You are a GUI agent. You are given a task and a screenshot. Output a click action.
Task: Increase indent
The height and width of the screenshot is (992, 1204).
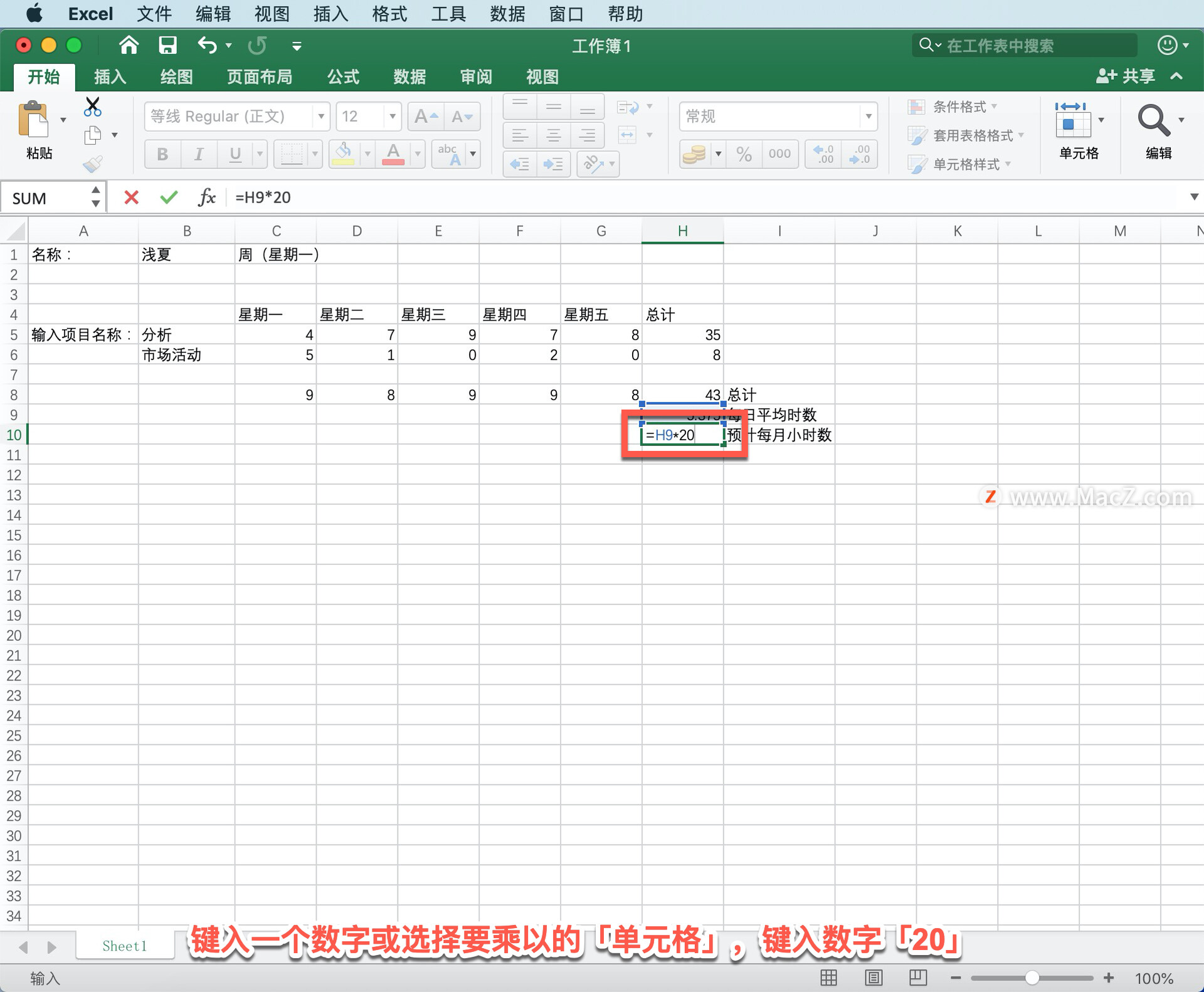click(x=553, y=164)
